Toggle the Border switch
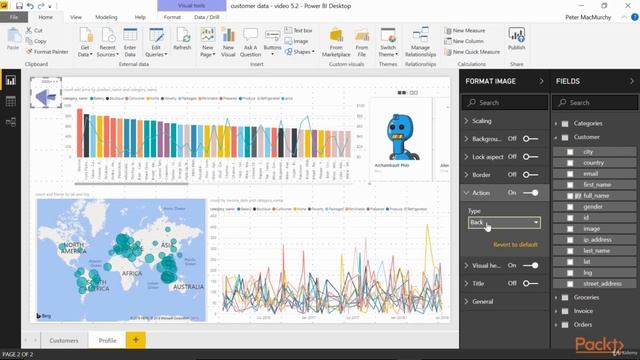The image size is (640, 360). tap(530, 175)
